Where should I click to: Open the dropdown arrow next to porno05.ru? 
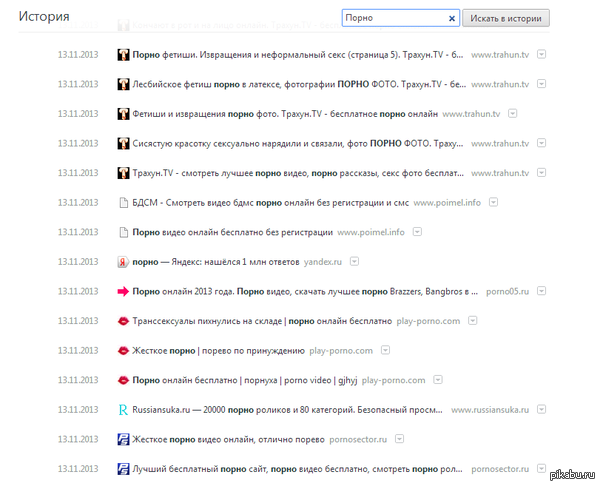click(541, 291)
